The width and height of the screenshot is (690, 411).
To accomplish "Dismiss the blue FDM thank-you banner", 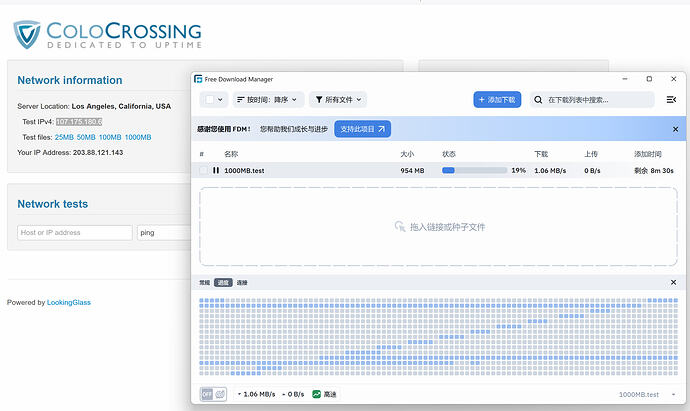I will tap(675, 129).
